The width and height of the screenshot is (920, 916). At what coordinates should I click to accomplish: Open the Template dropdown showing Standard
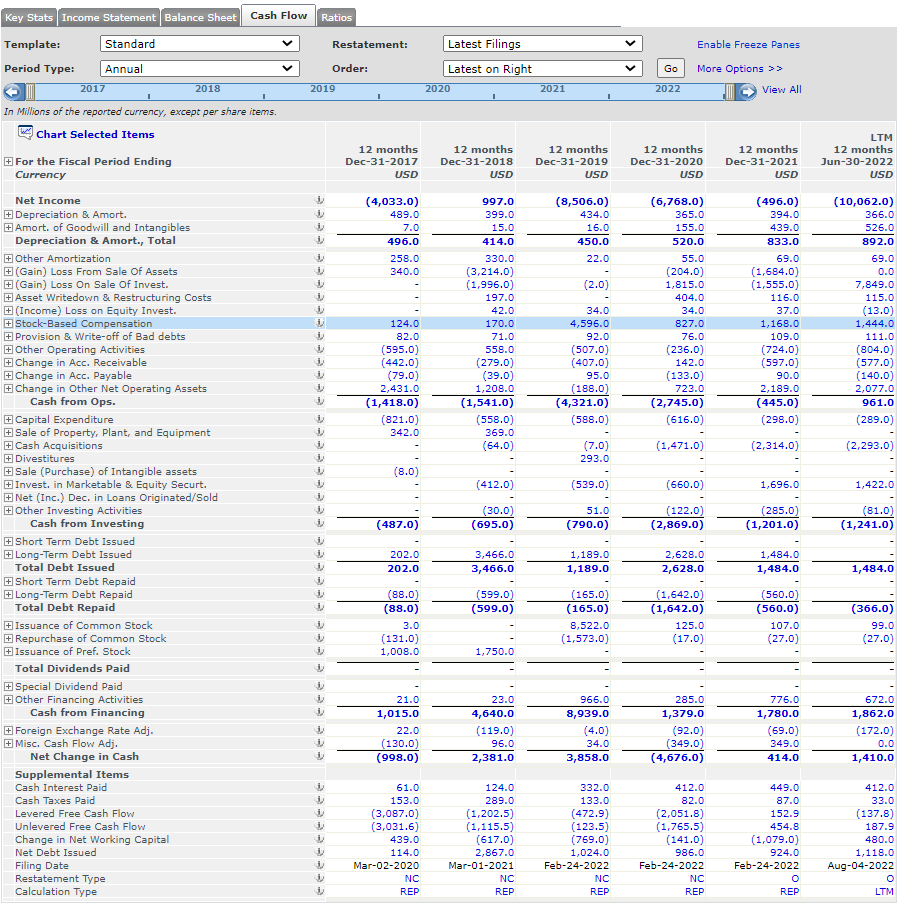[x=200, y=43]
